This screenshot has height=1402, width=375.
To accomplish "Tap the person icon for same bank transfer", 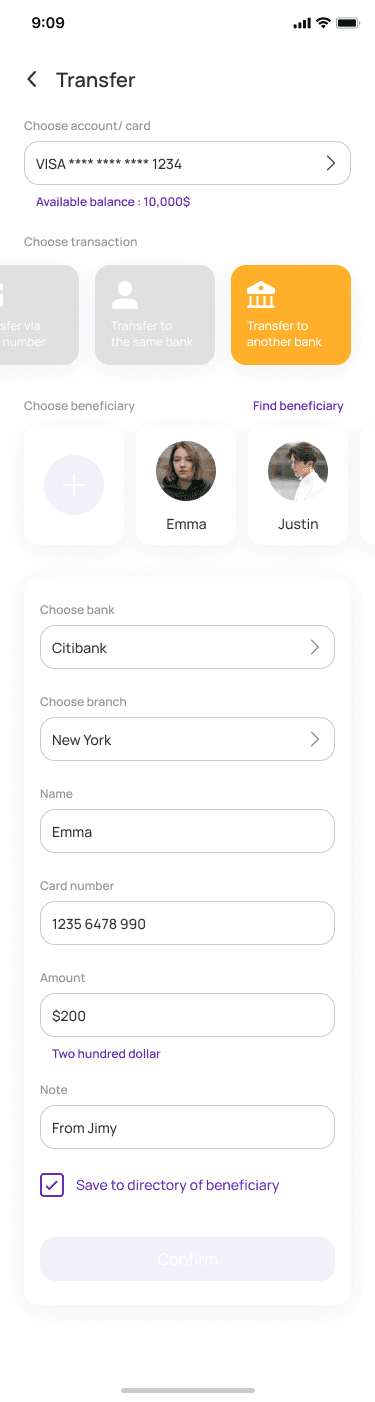I will 125,295.
